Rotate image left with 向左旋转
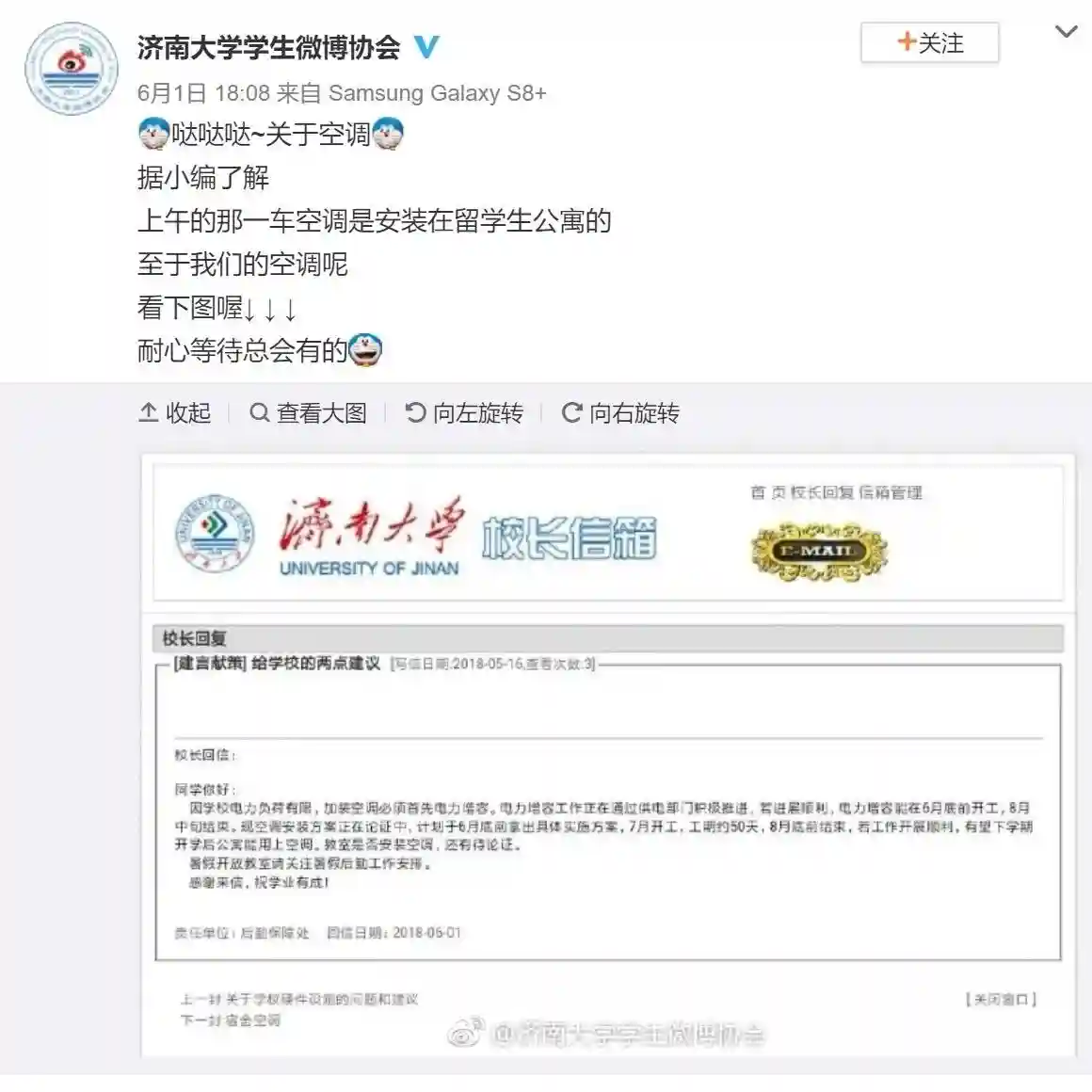Screen dimensions: 1092x1092 tap(464, 413)
